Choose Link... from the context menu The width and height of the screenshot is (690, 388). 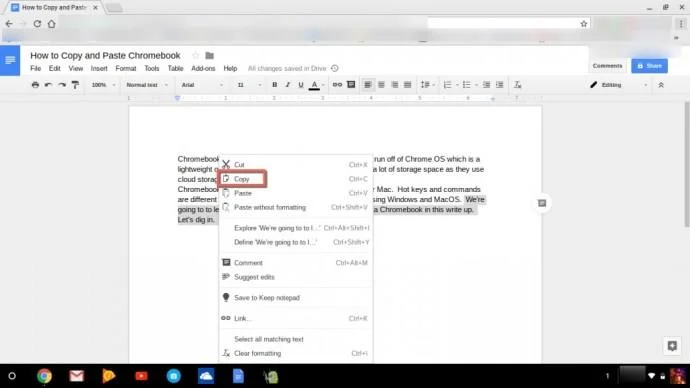pos(295,318)
